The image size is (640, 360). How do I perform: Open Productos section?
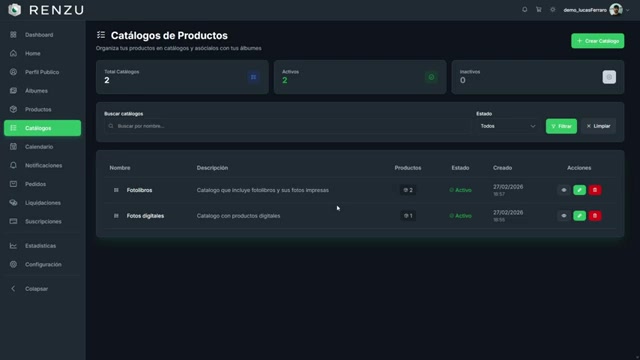tap(42, 109)
